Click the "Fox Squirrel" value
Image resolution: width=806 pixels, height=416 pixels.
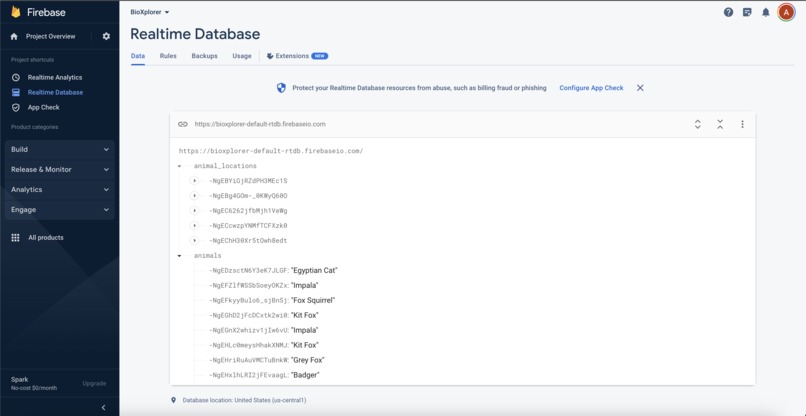tap(313, 300)
